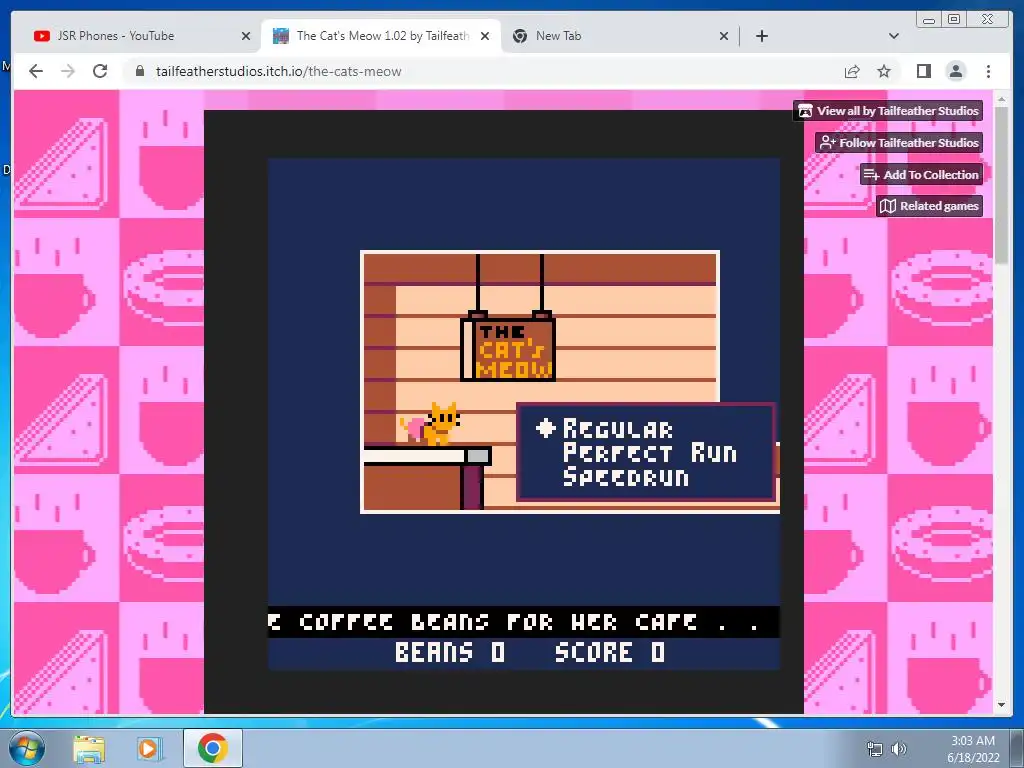Close the JSR Phones - YouTube tab
This screenshot has height=768, width=1024.
pos(246,36)
